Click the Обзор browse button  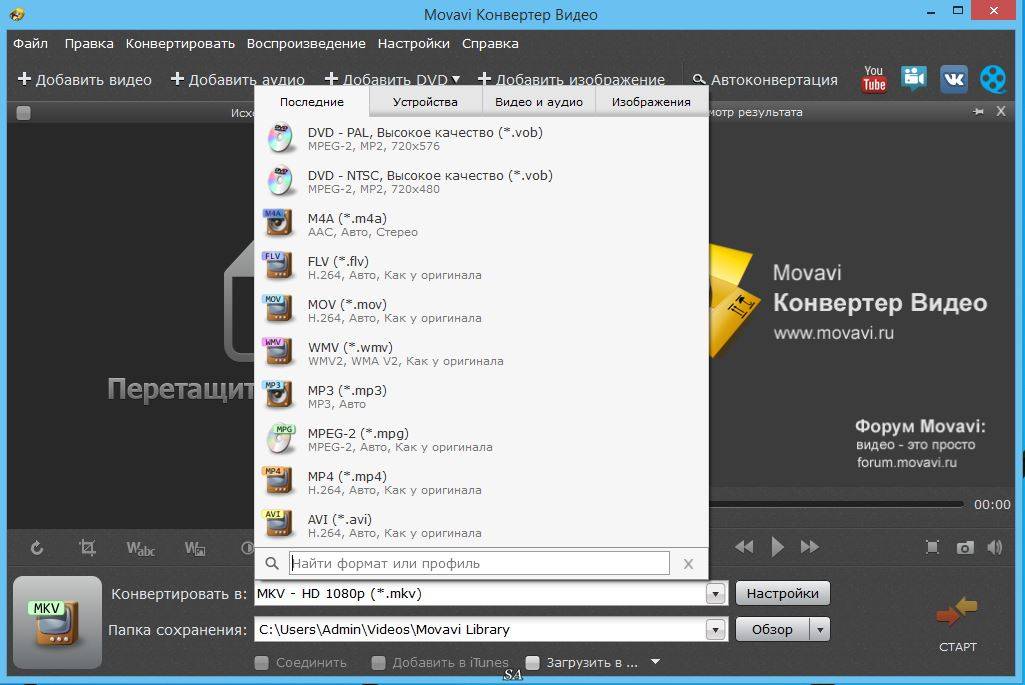pyautogui.click(x=773, y=629)
